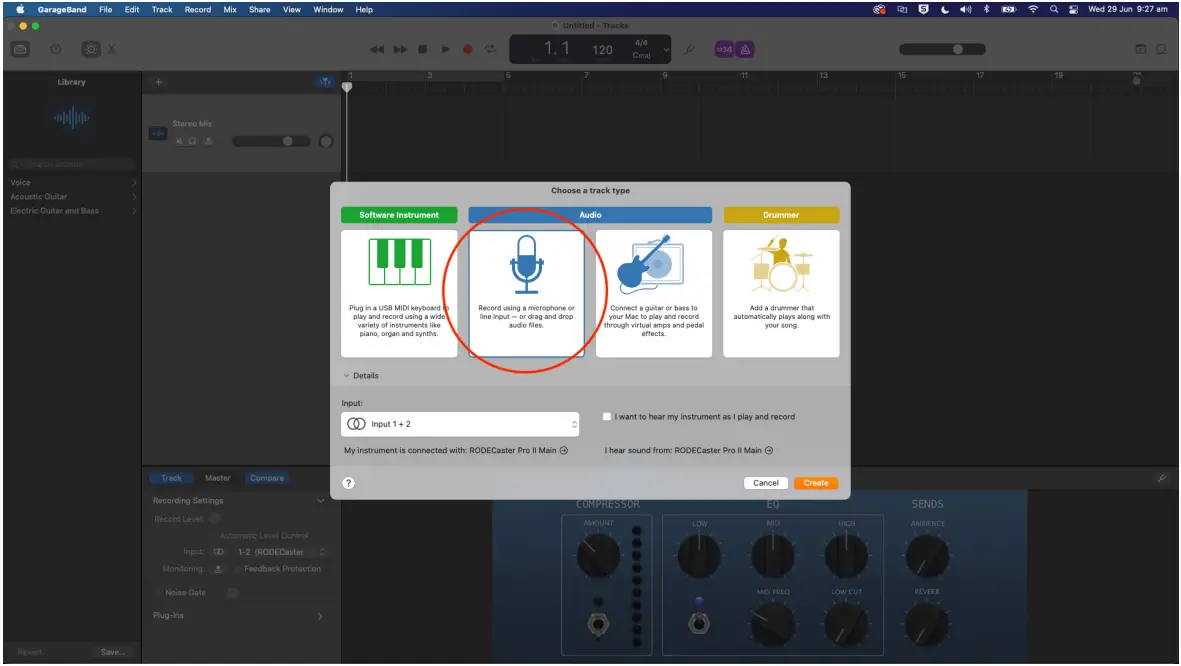Viewport: 1181px width, 666px height.
Task: Enable count-in with the 1234 icon
Action: 723,48
